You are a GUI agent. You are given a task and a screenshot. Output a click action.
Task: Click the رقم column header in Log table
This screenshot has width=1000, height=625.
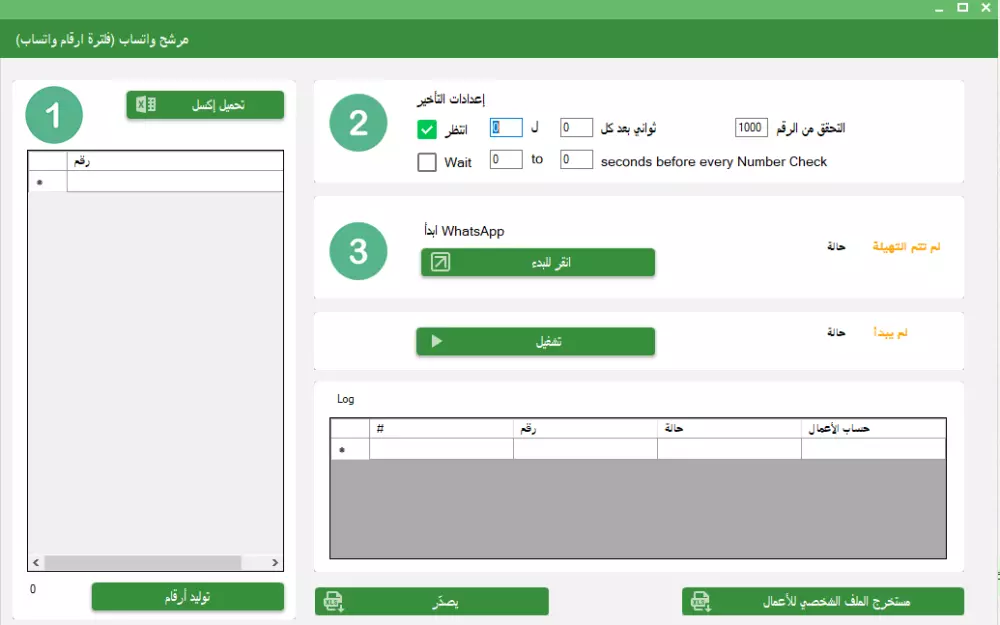585,429
